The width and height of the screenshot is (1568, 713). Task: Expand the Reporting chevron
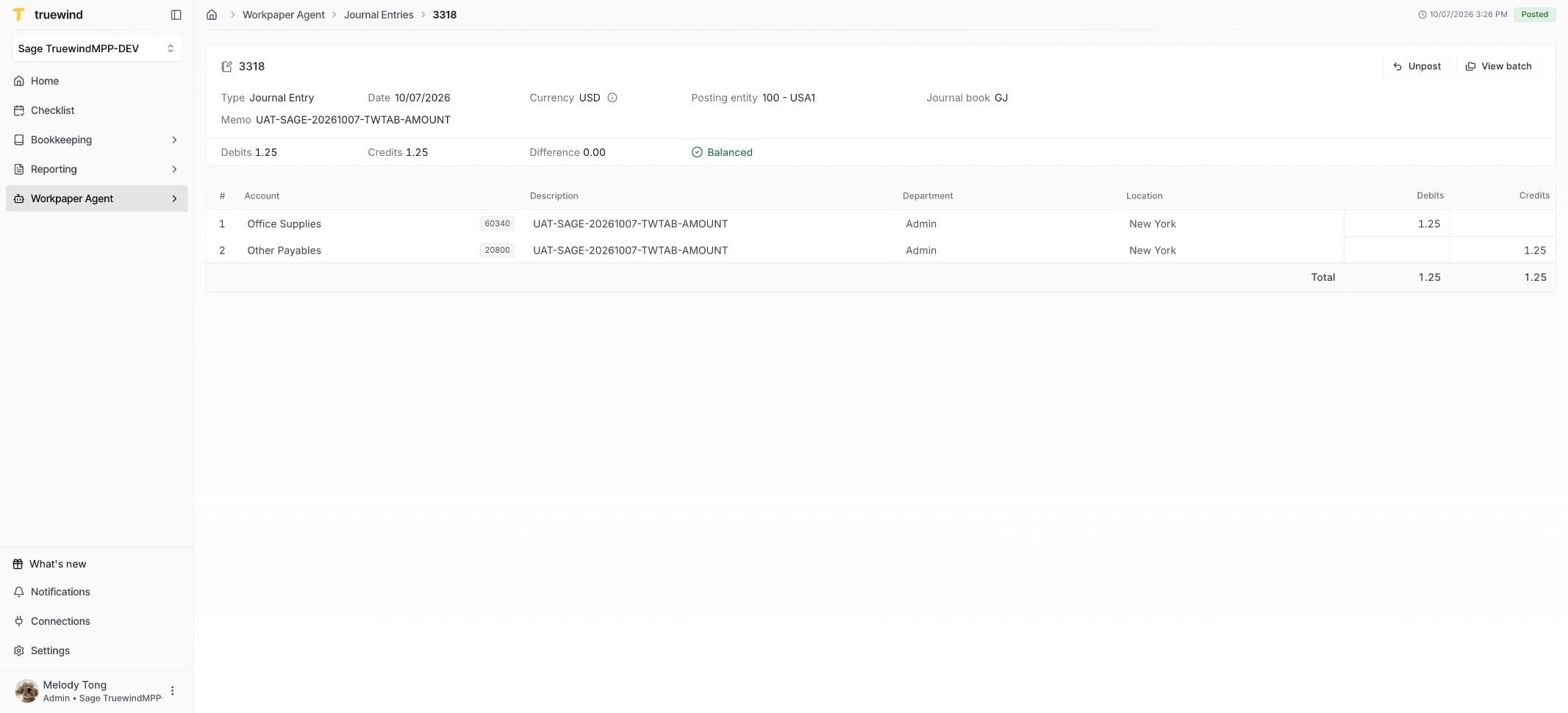[174, 169]
